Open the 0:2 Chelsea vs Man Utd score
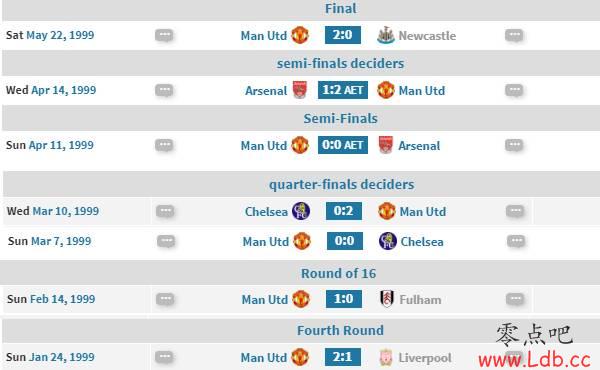Image resolution: width=600 pixels, height=370 pixels. [x=344, y=211]
